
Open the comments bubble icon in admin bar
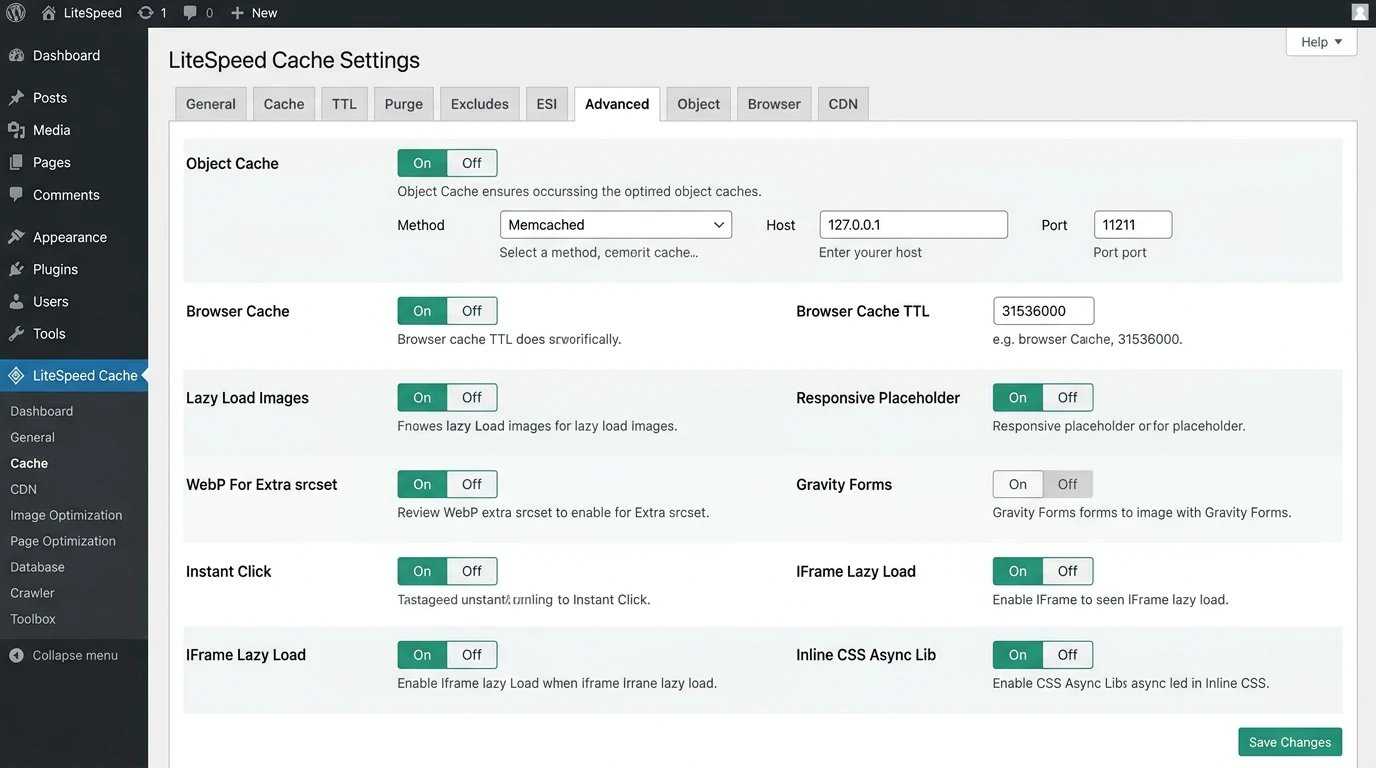click(190, 13)
